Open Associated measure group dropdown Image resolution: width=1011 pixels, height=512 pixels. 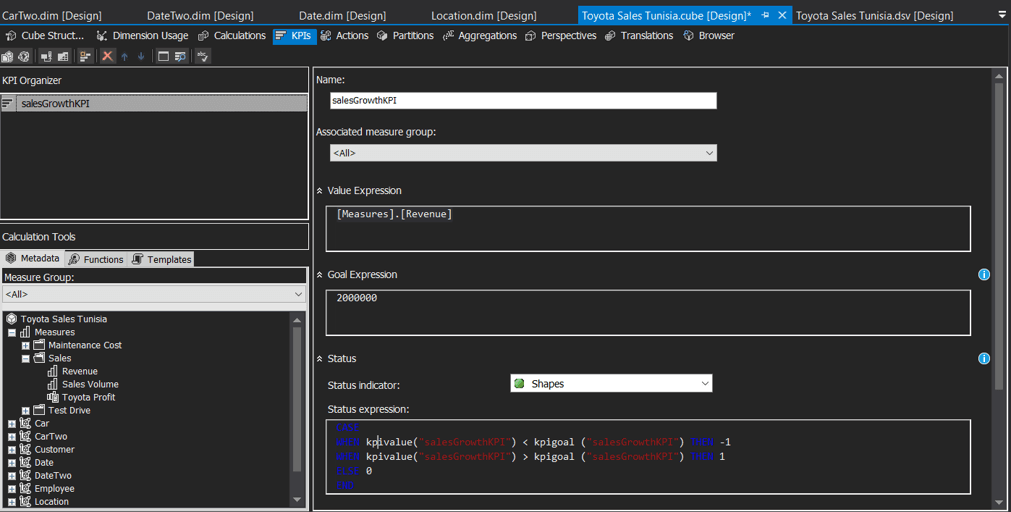[523, 153]
